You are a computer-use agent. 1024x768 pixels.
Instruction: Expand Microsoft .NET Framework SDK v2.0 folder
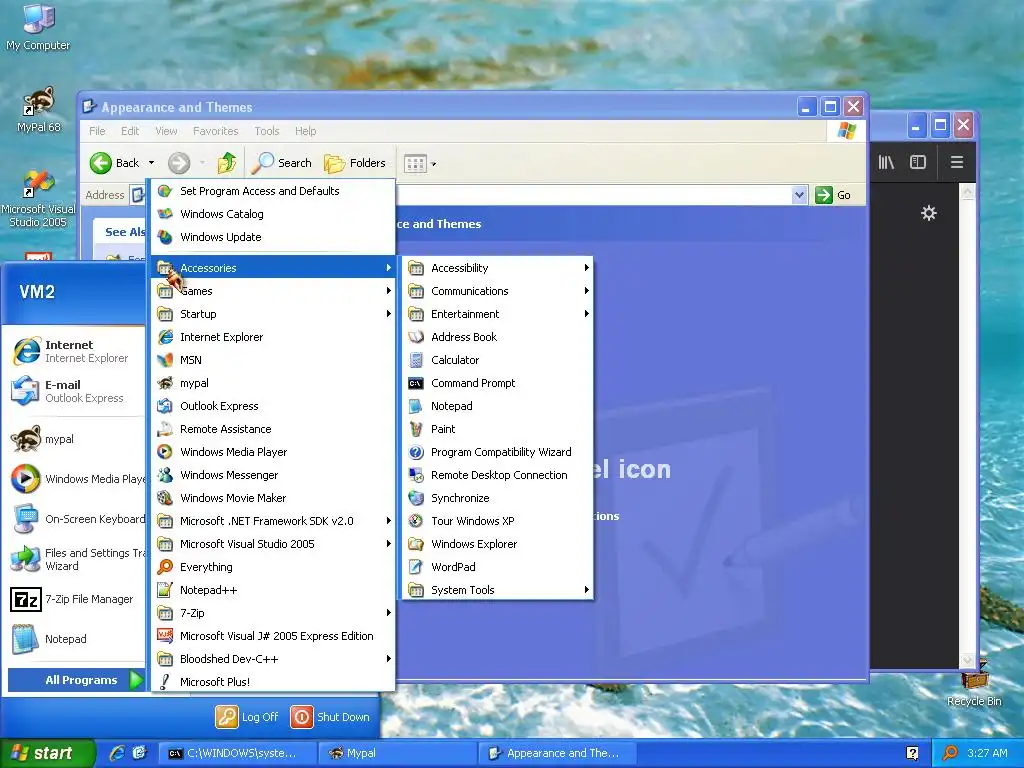[273, 520]
